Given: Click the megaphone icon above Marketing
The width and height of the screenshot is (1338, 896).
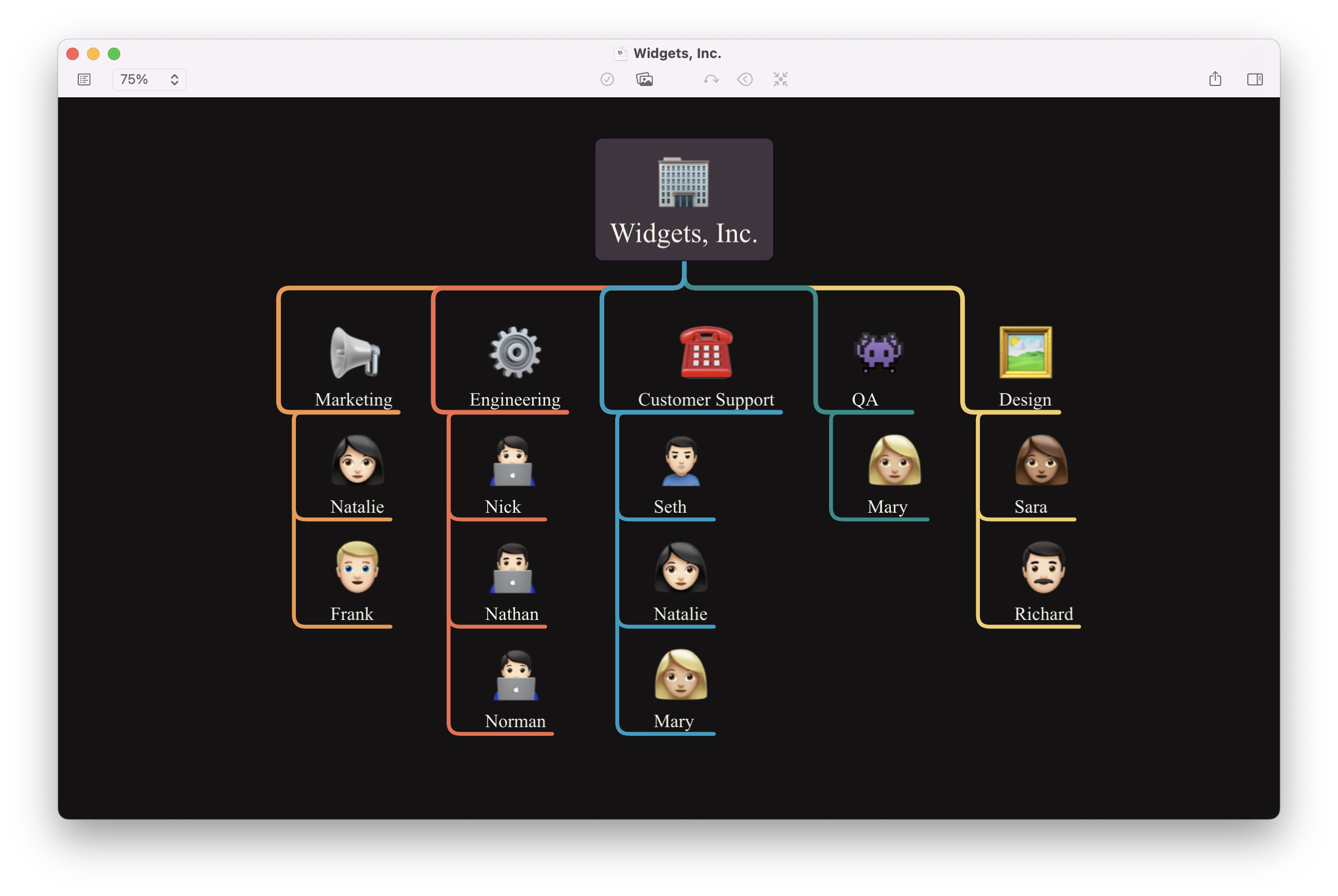Looking at the screenshot, I should (354, 352).
